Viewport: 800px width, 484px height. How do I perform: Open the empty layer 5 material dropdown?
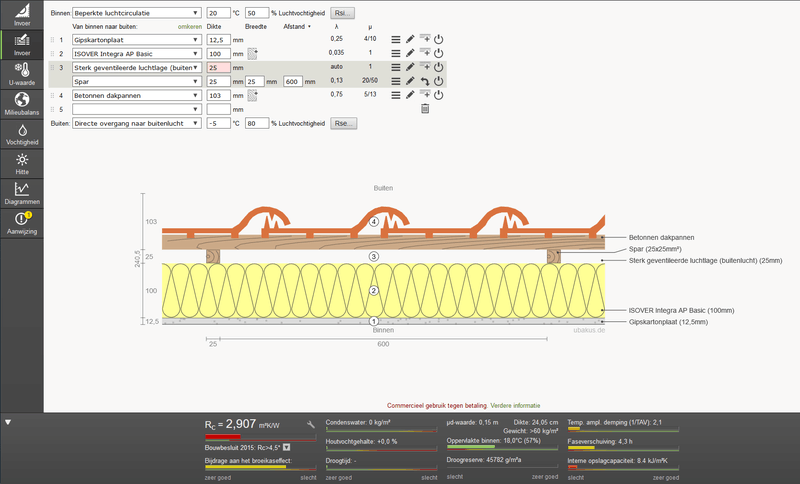(137, 109)
